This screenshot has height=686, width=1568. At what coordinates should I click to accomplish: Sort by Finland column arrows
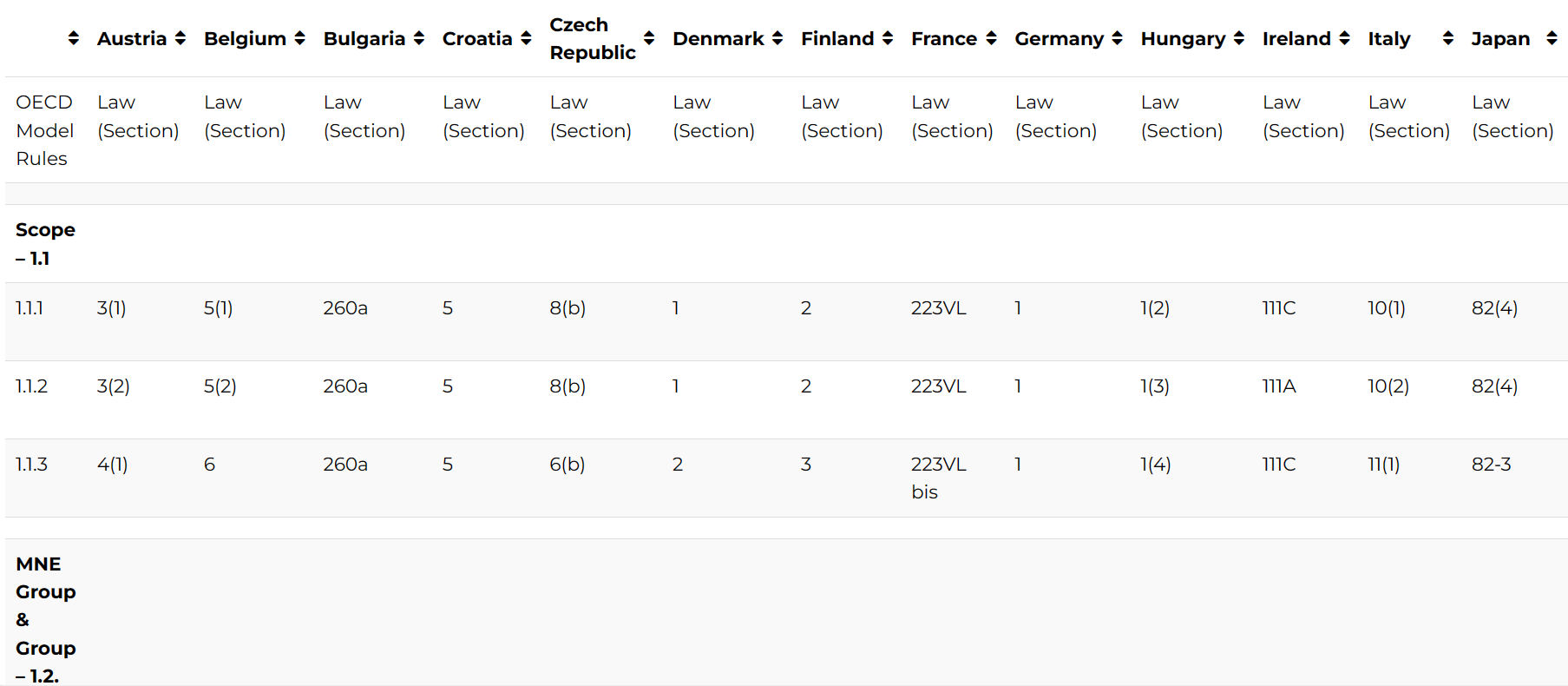(888, 38)
